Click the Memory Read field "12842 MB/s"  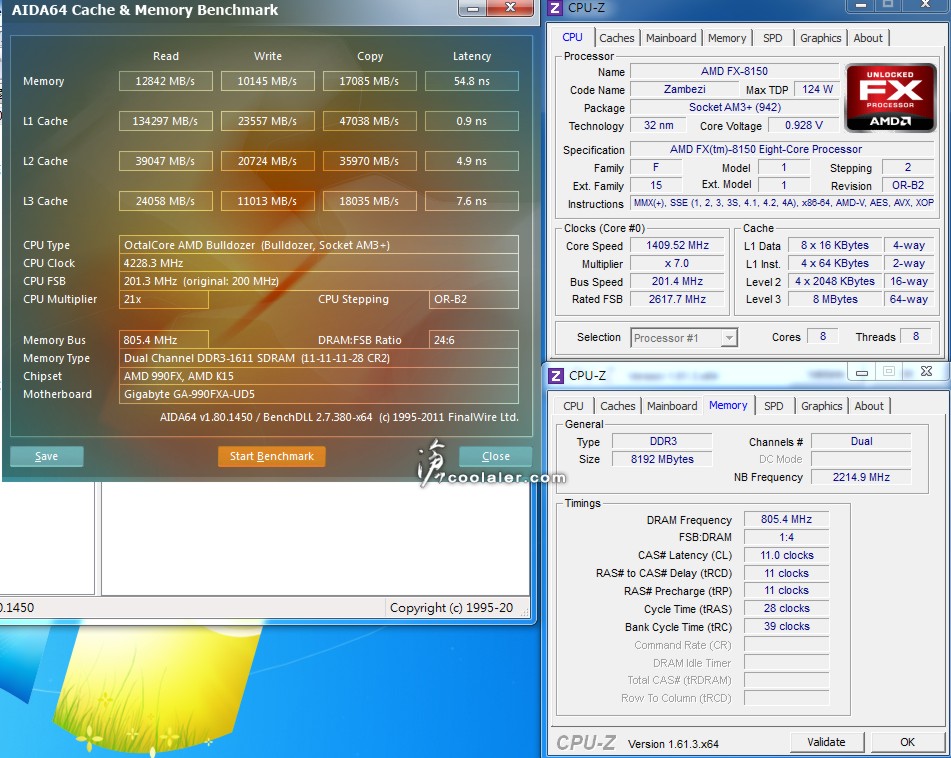pos(166,81)
